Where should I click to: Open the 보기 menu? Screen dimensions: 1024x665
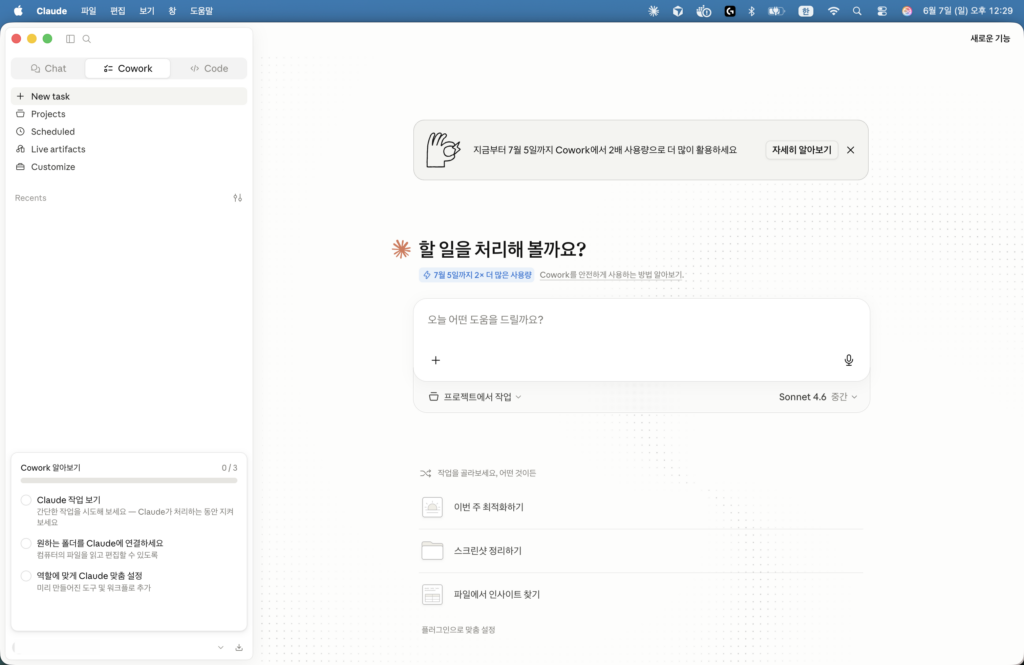147,11
